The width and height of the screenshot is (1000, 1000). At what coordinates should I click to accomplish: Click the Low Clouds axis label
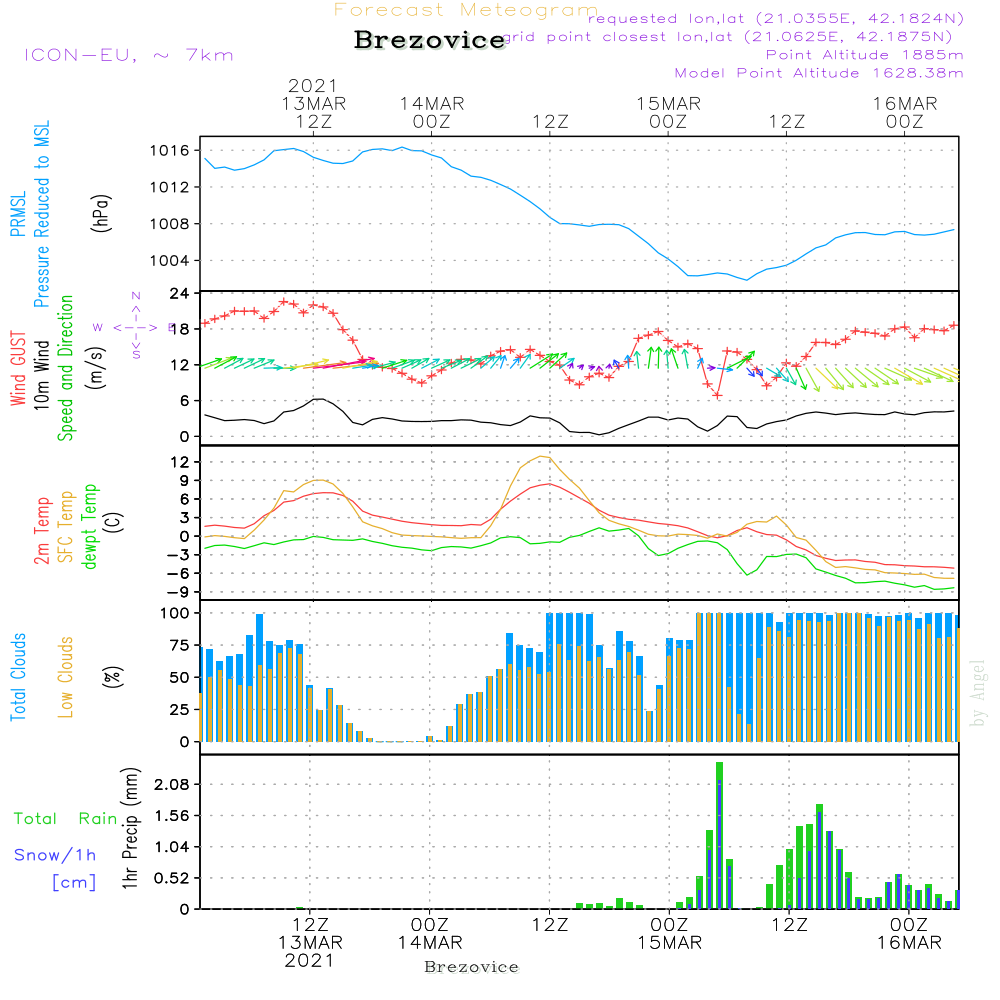[66, 677]
